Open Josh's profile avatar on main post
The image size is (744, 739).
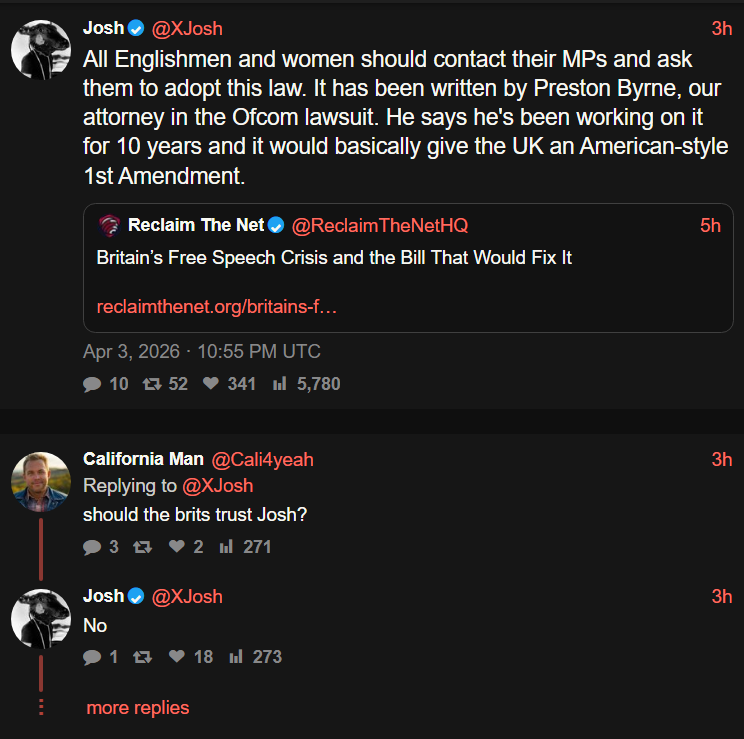coord(40,49)
